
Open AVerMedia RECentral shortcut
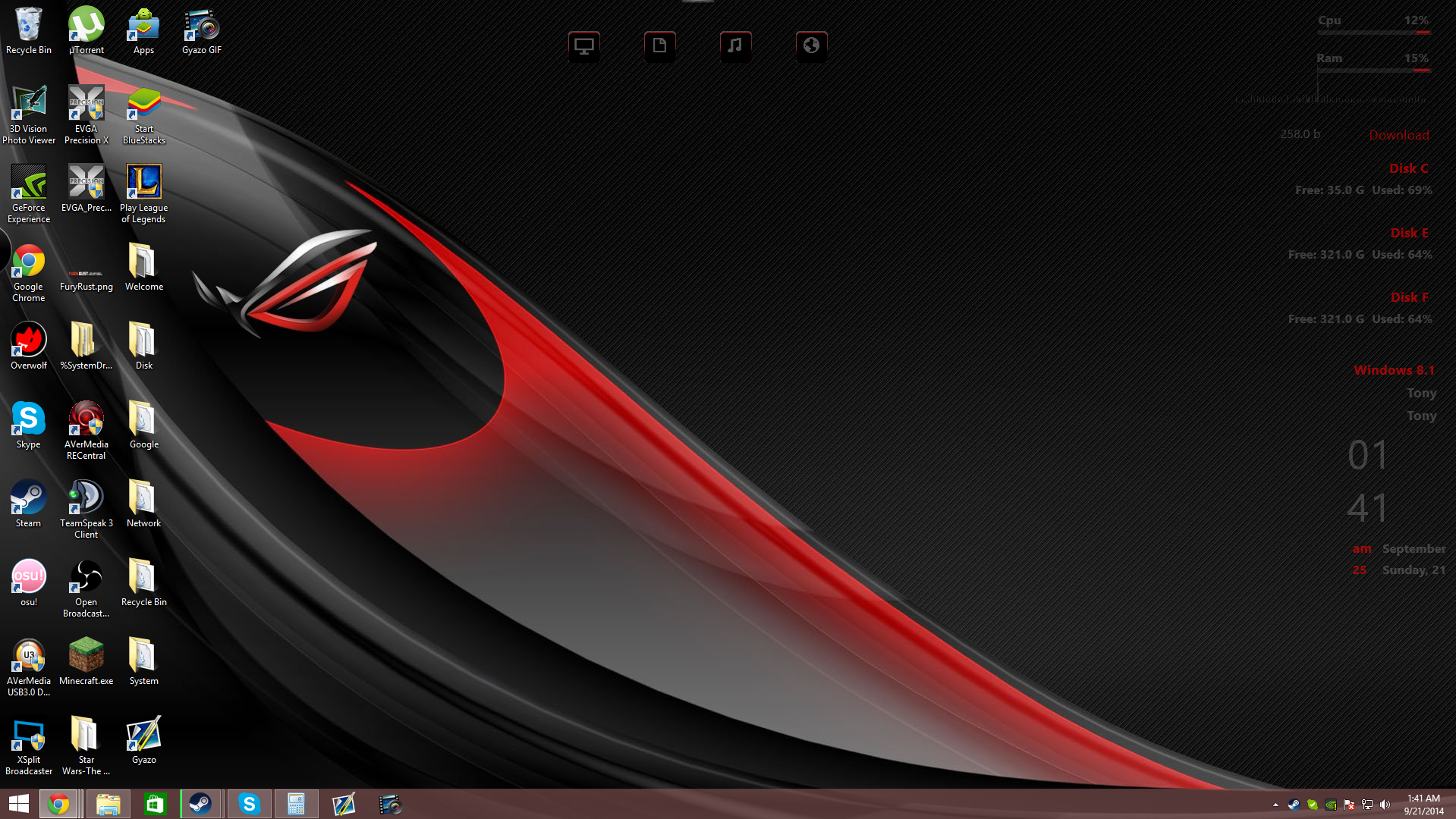pyautogui.click(x=86, y=430)
